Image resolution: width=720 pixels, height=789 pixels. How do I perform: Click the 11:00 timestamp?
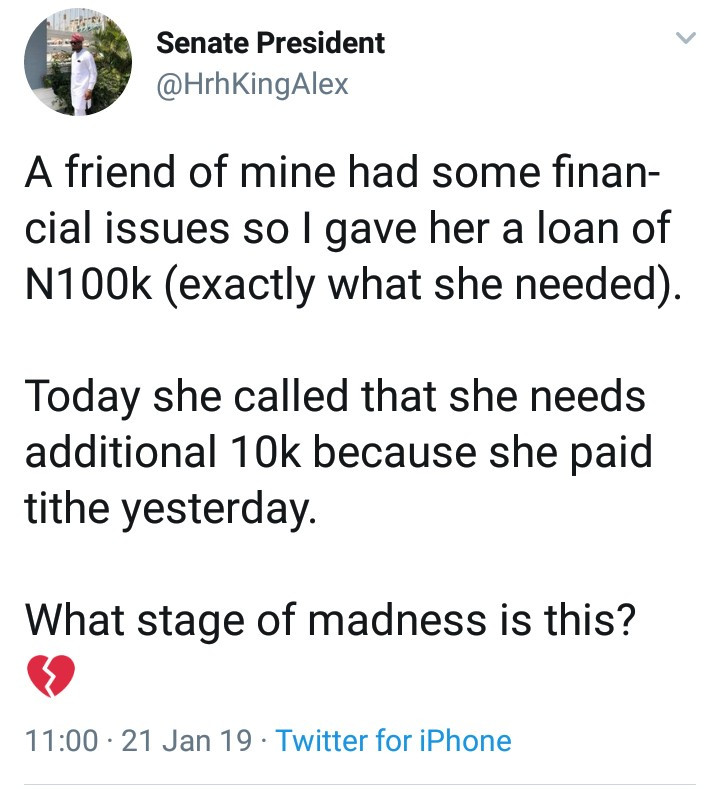tap(61, 741)
